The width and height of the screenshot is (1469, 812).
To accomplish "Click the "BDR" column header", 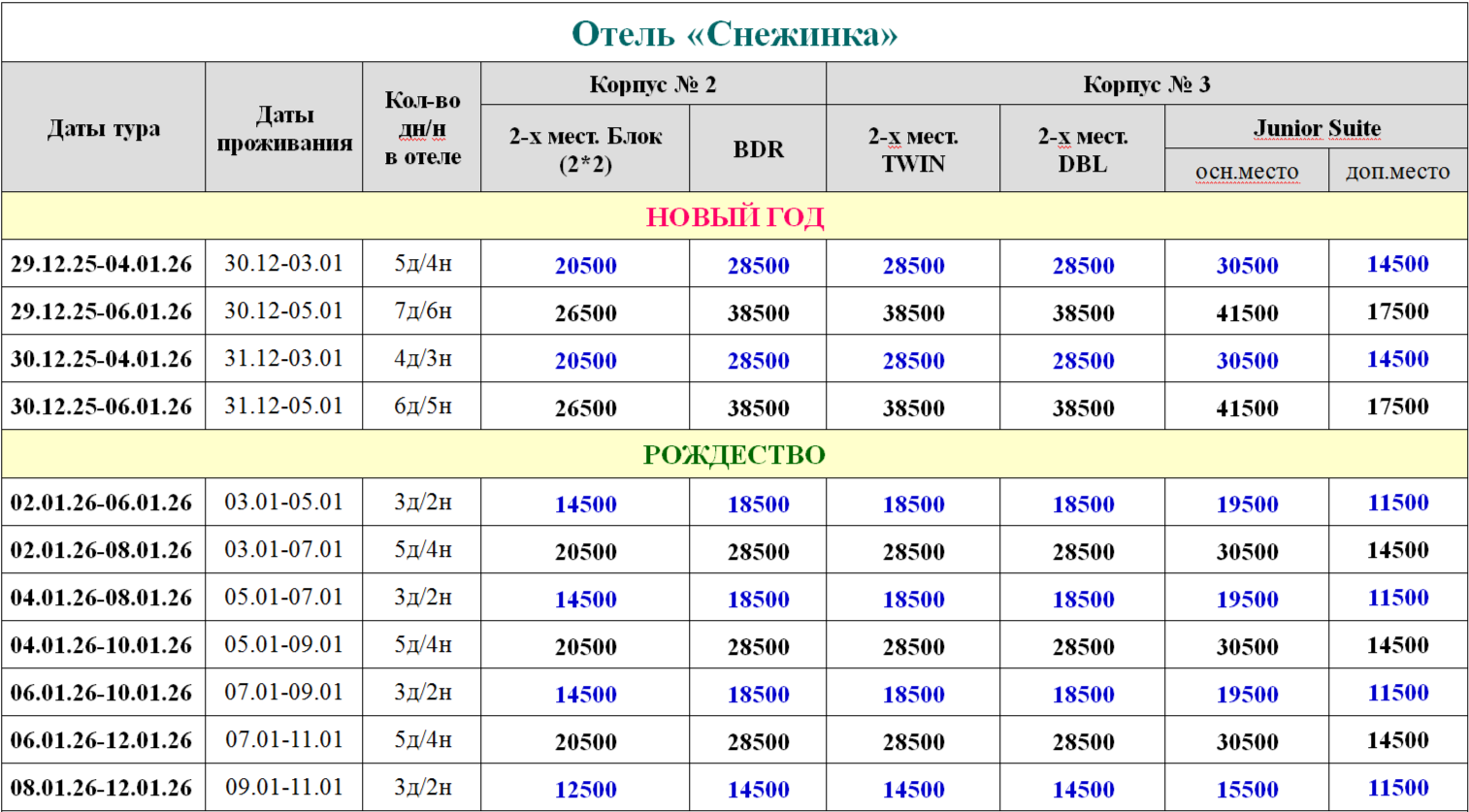I will 758,149.
